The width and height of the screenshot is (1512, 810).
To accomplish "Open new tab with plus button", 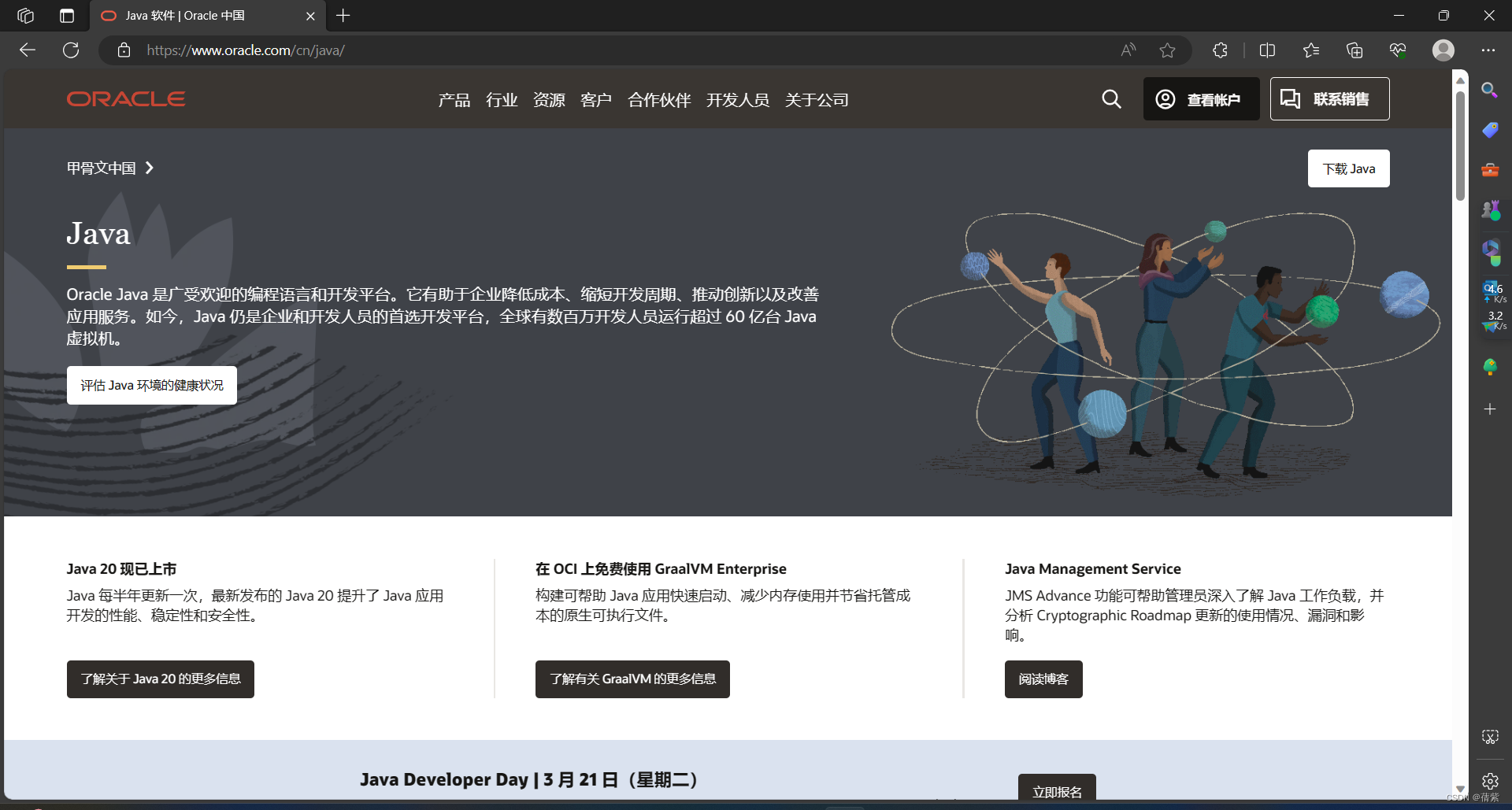I will coord(343,16).
